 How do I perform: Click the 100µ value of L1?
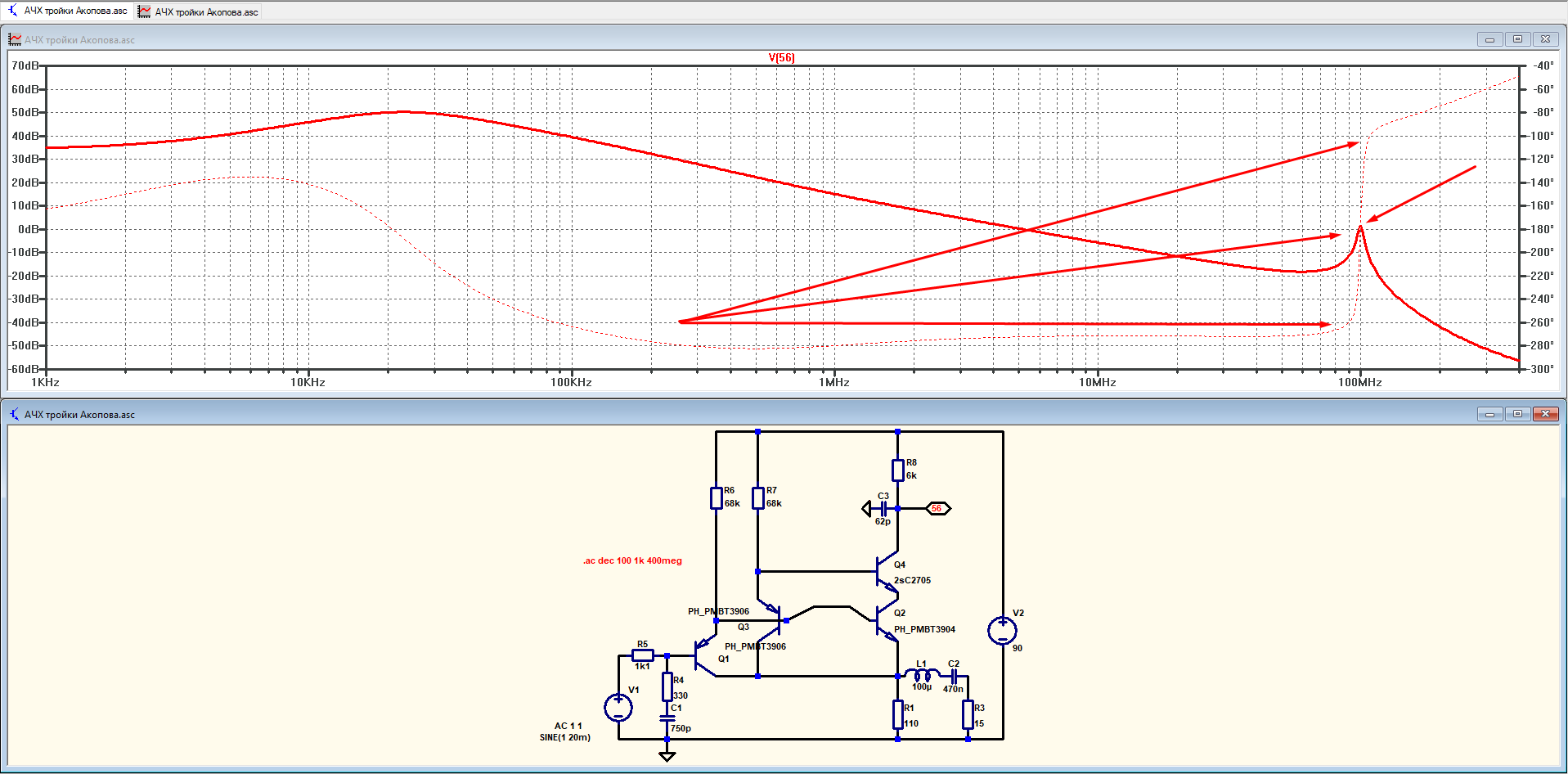click(922, 687)
